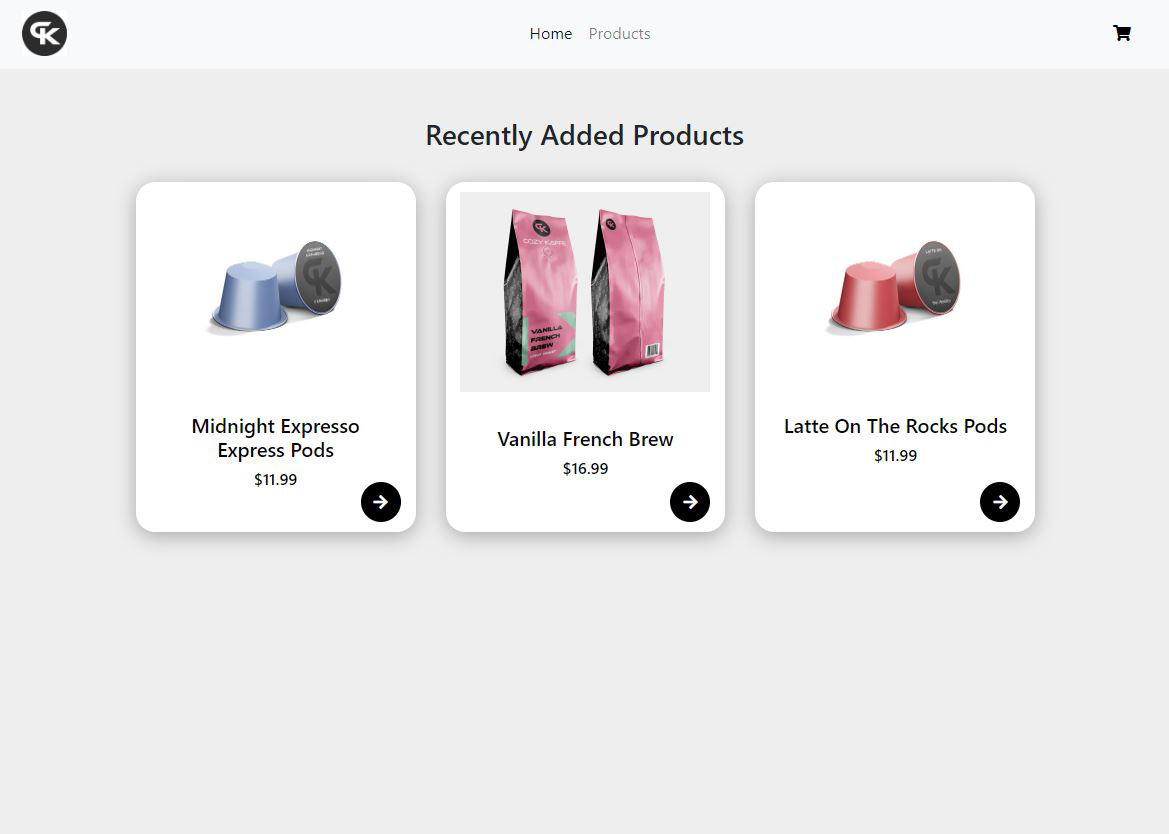Click the logo badge in the navbar
Viewport: 1169px width, 834px height.
44,33
